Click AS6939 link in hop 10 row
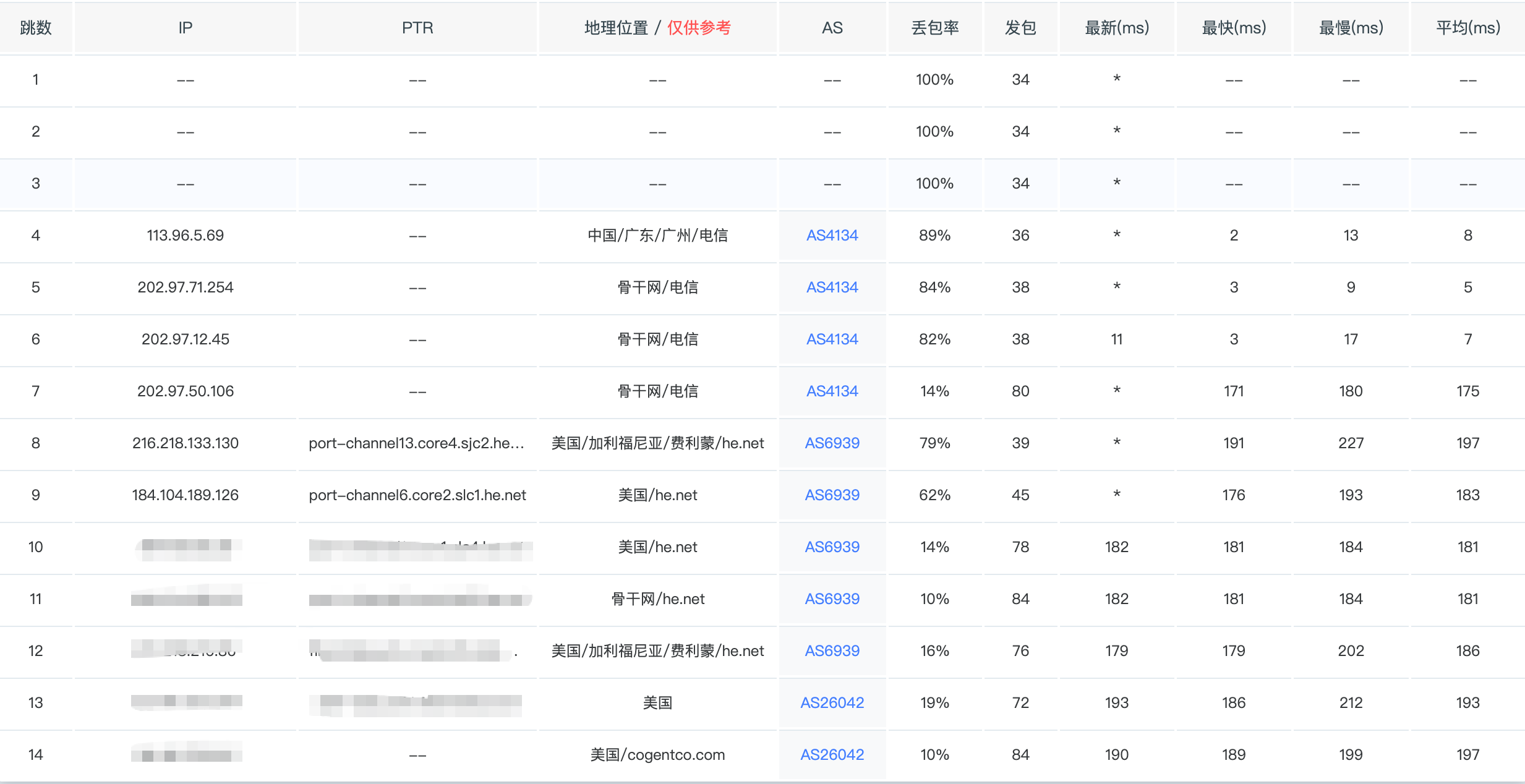The image size is (1525, 784). pos(832,547)
